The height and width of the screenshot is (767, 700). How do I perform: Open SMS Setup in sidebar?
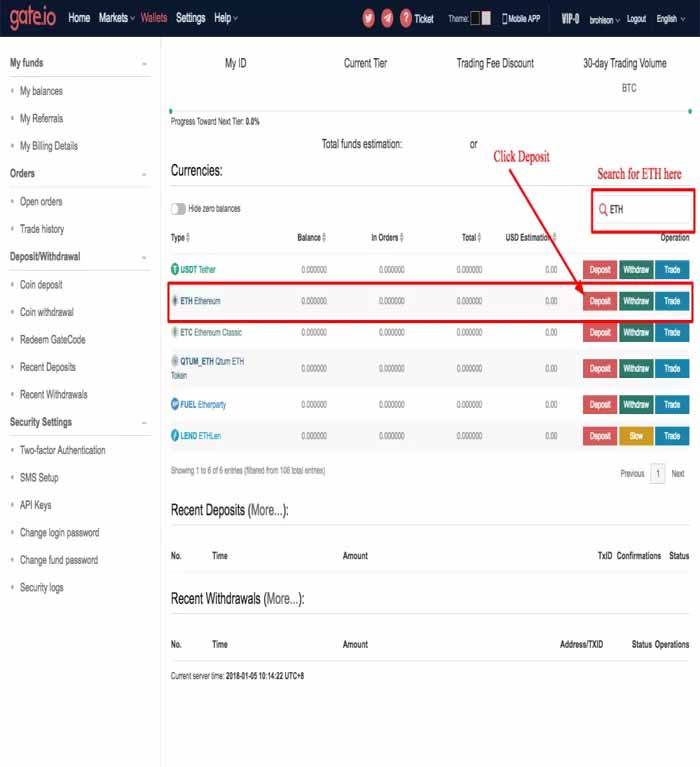tap(39, 477)
